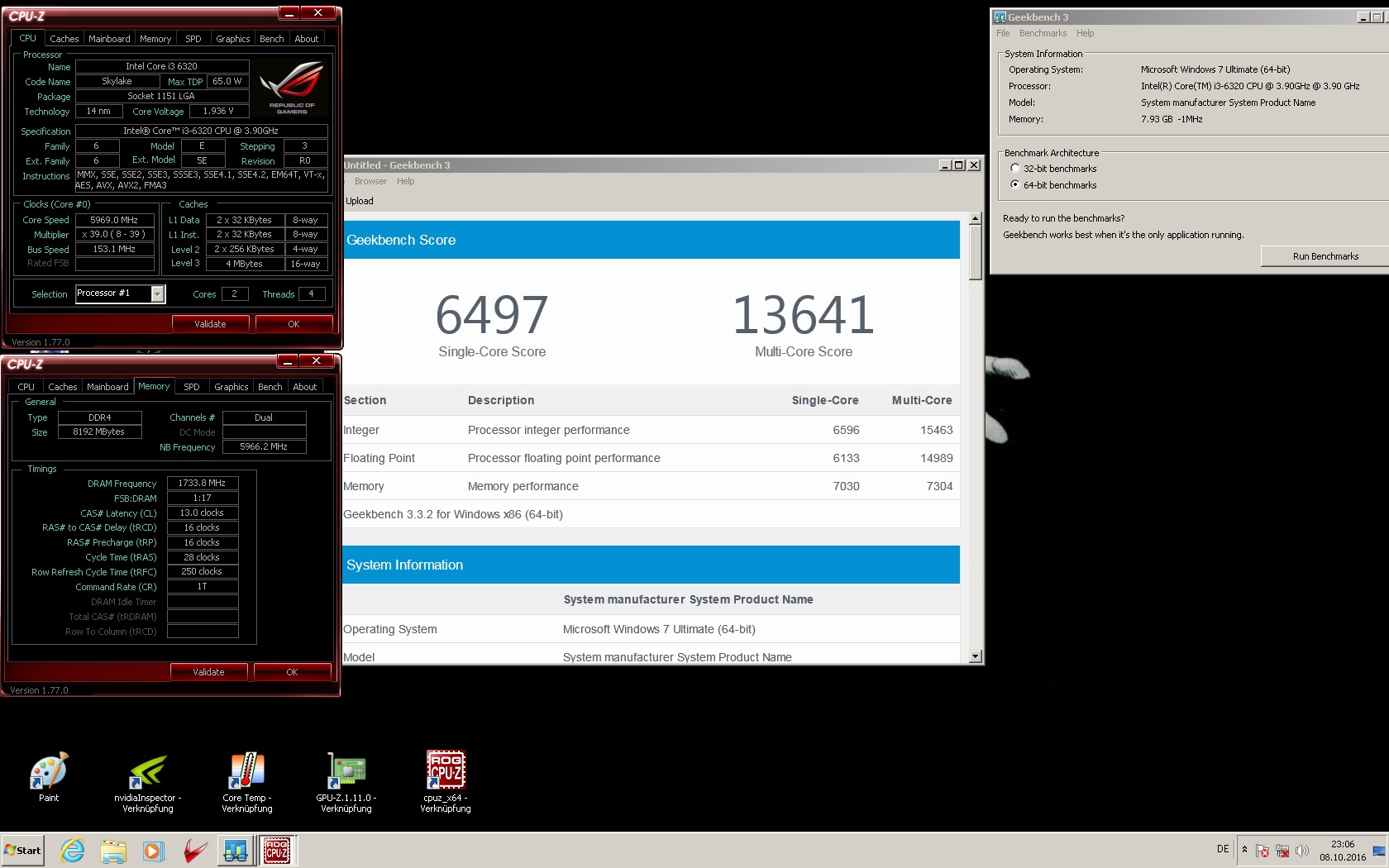Open the network tray icon

pos(1282,851)
